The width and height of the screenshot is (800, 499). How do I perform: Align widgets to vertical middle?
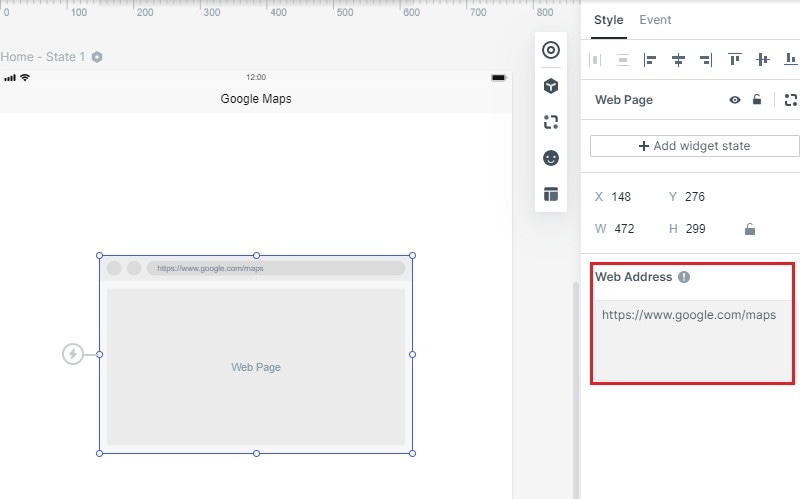(x=763, y=60)
